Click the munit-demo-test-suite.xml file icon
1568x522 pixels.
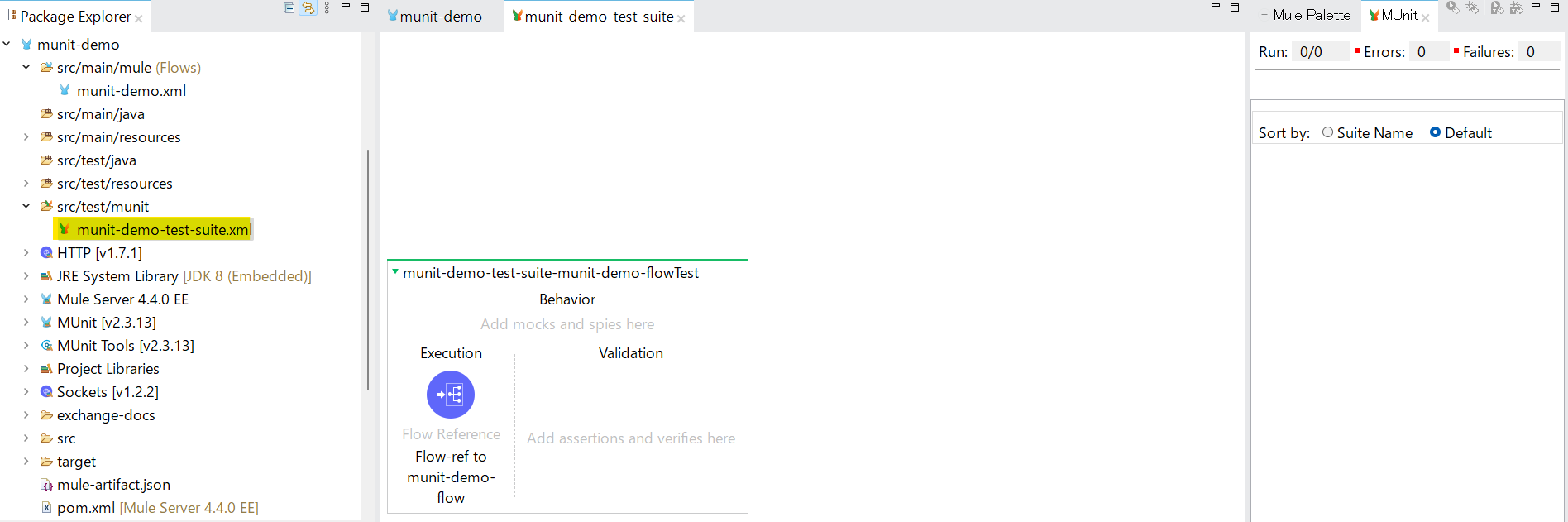65,229
